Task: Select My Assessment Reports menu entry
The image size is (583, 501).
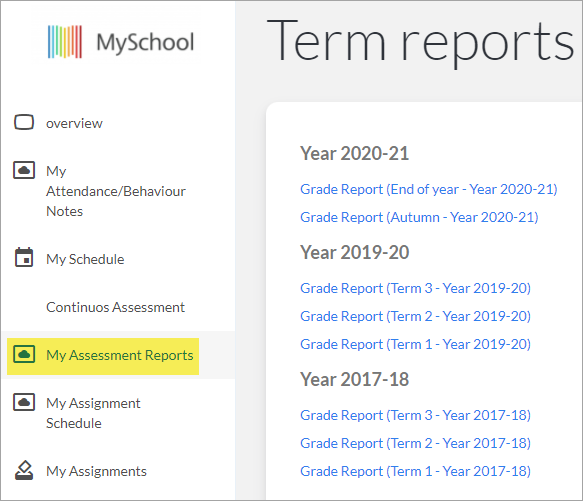Action: pyautogui.click(x=120, y=355)
